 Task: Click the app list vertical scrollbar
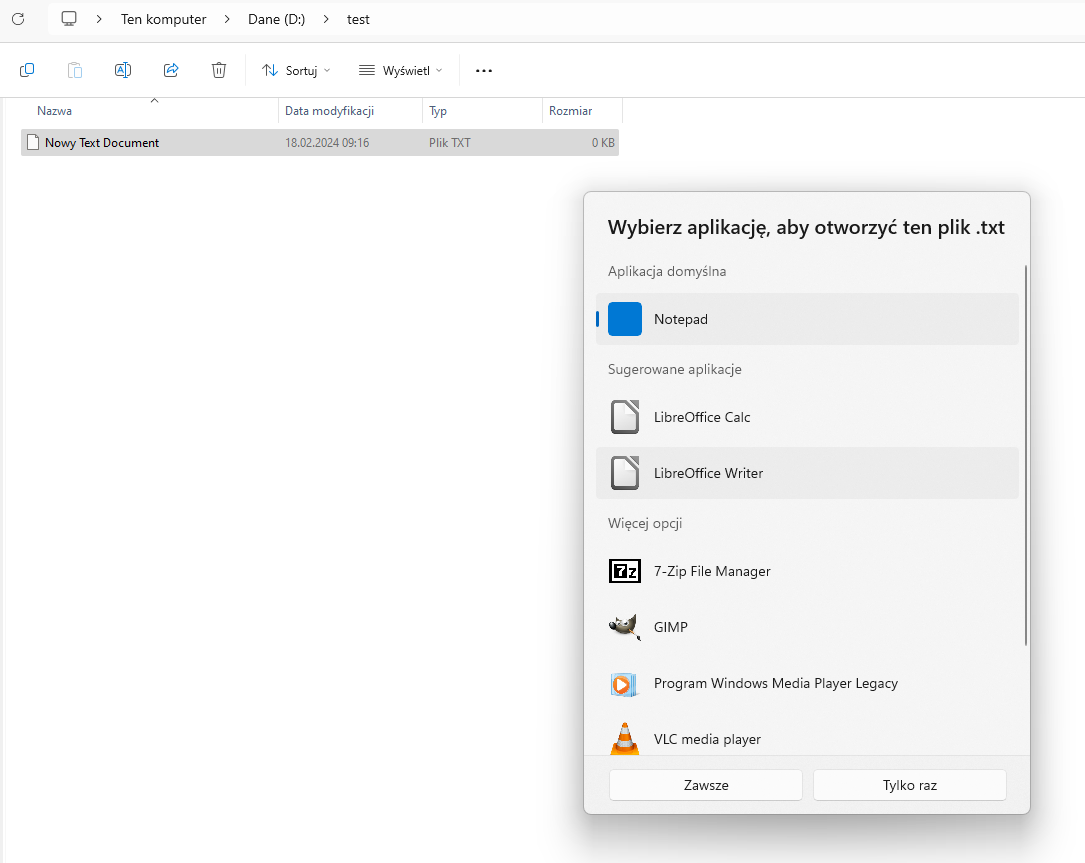tap(1026, 455)
